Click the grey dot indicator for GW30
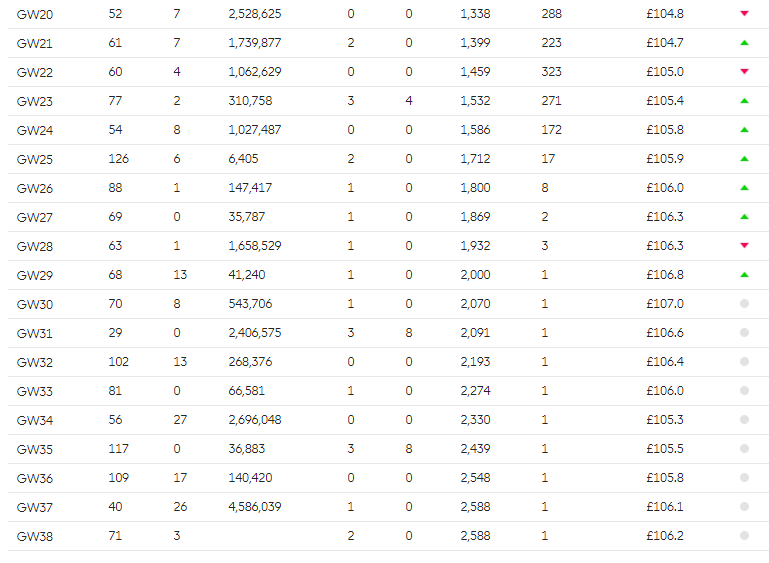 (744, 304)
